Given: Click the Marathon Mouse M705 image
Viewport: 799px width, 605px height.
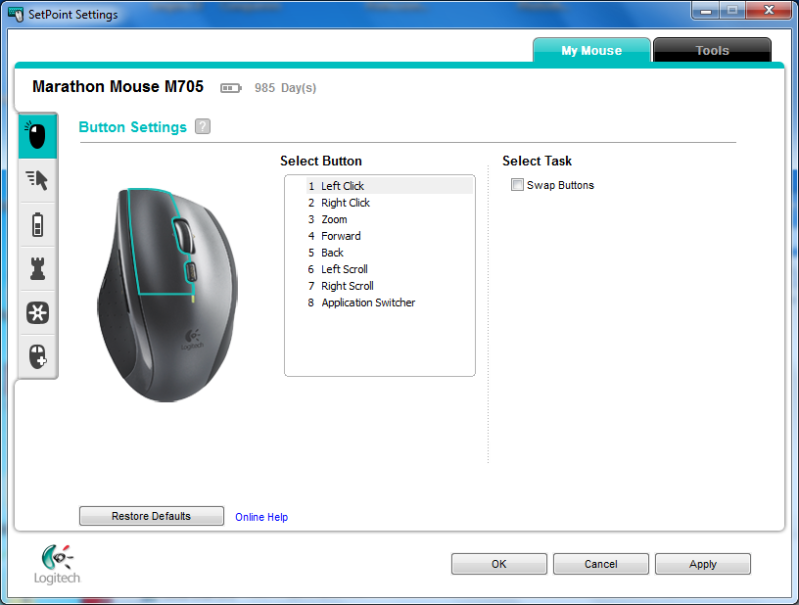Looking at the screenshot, I should (x=167, y=295).
